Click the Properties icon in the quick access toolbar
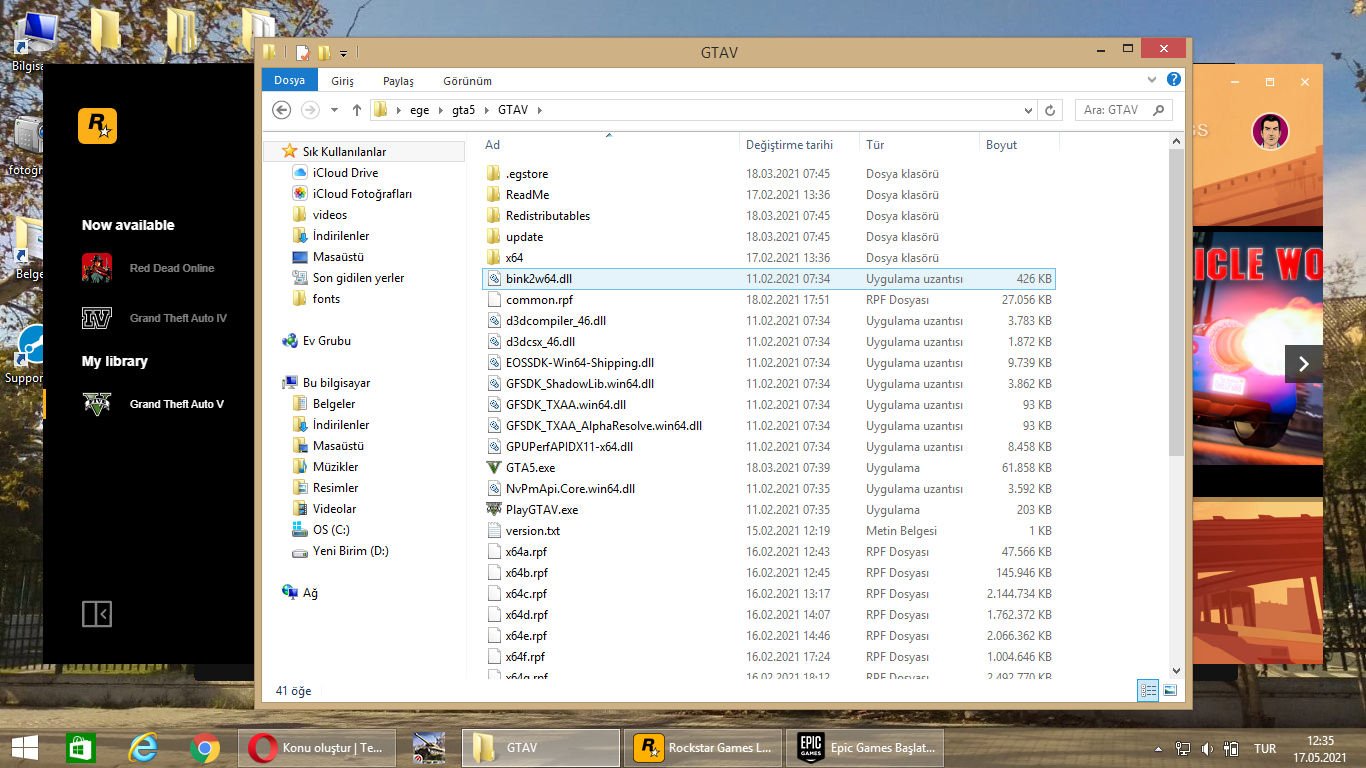The width and height of the screenshot is (1366, 768). click(x=302, y=53)
